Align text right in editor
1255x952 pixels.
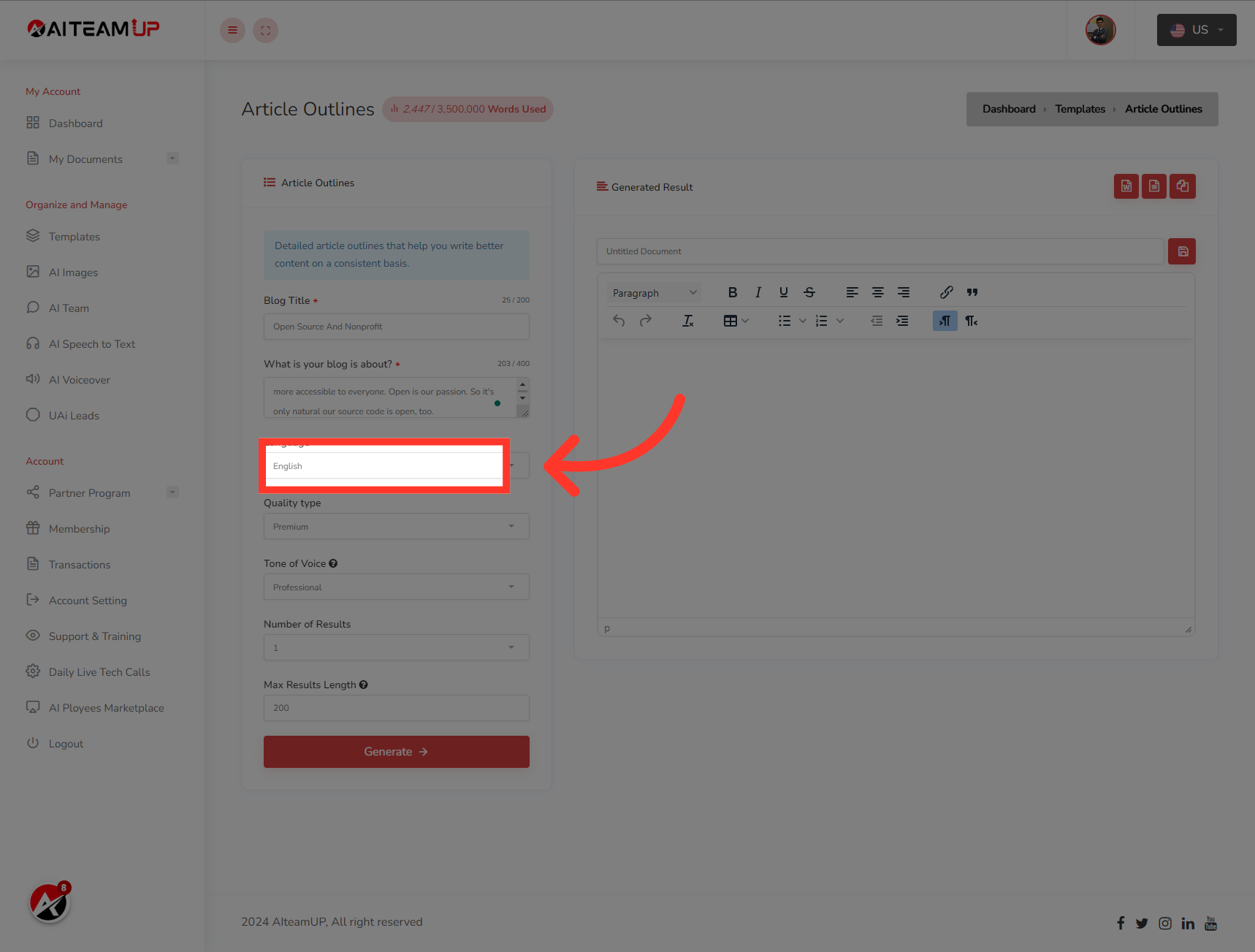click(904, 292)
